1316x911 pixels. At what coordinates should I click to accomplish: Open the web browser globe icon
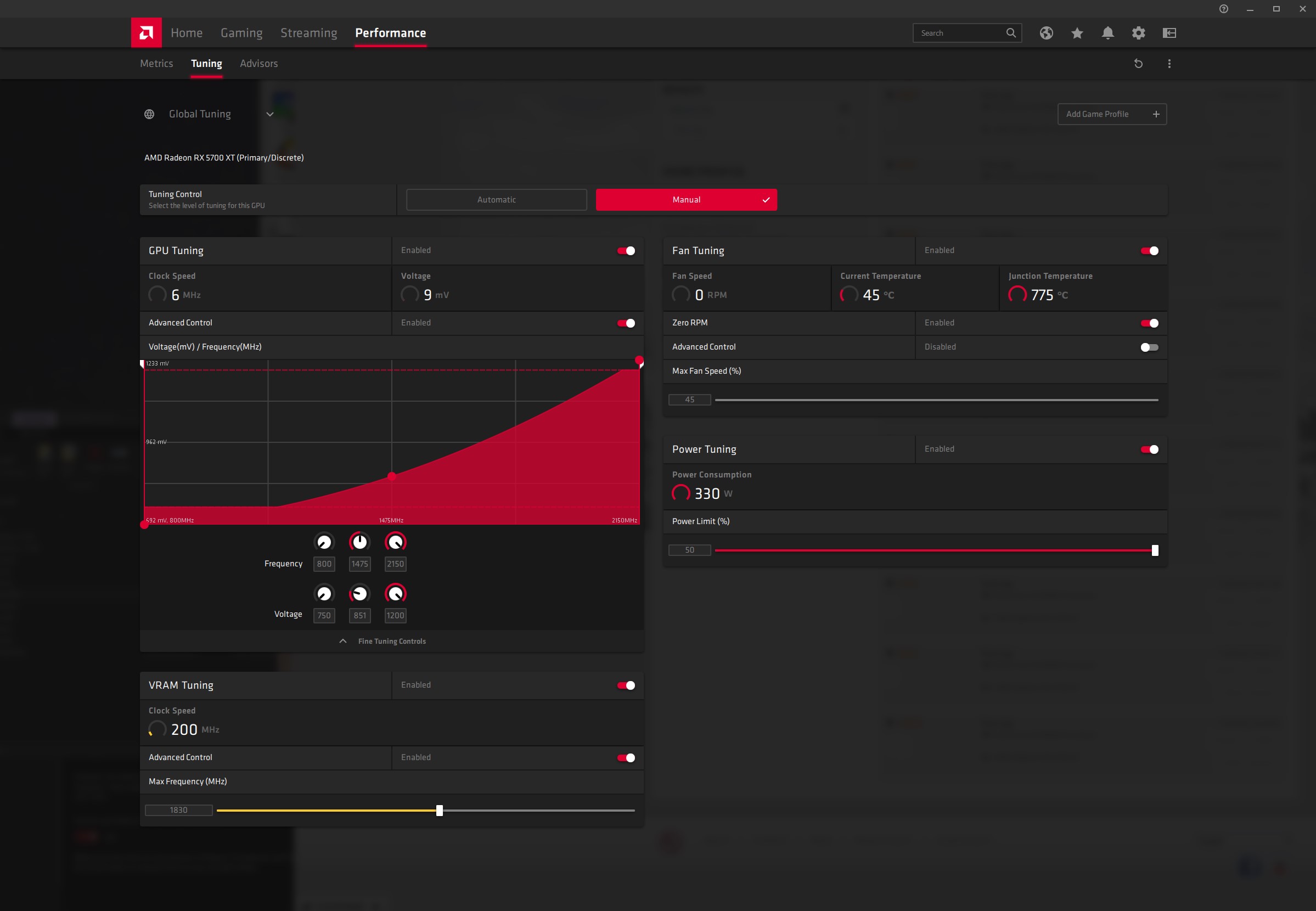tap(1046, 33)
